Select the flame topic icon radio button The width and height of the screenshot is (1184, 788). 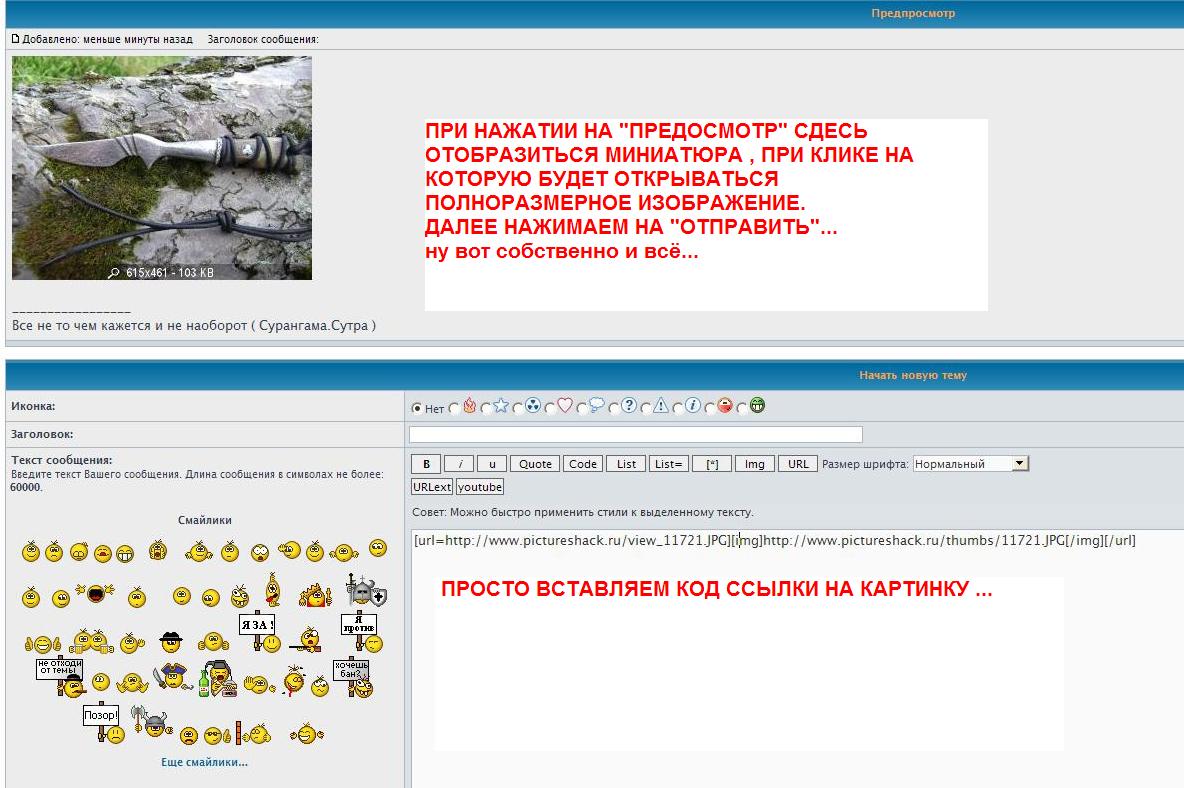454,408
